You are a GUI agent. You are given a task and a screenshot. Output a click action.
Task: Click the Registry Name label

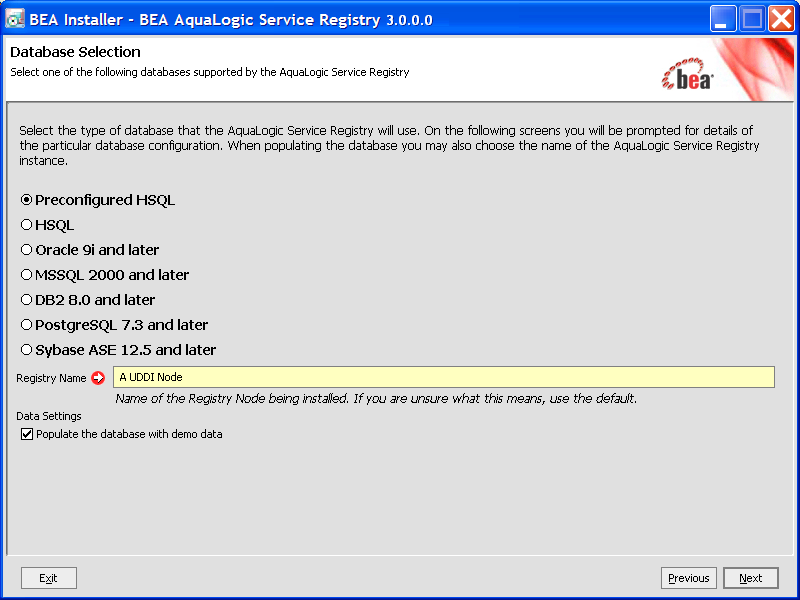[51, 378]
